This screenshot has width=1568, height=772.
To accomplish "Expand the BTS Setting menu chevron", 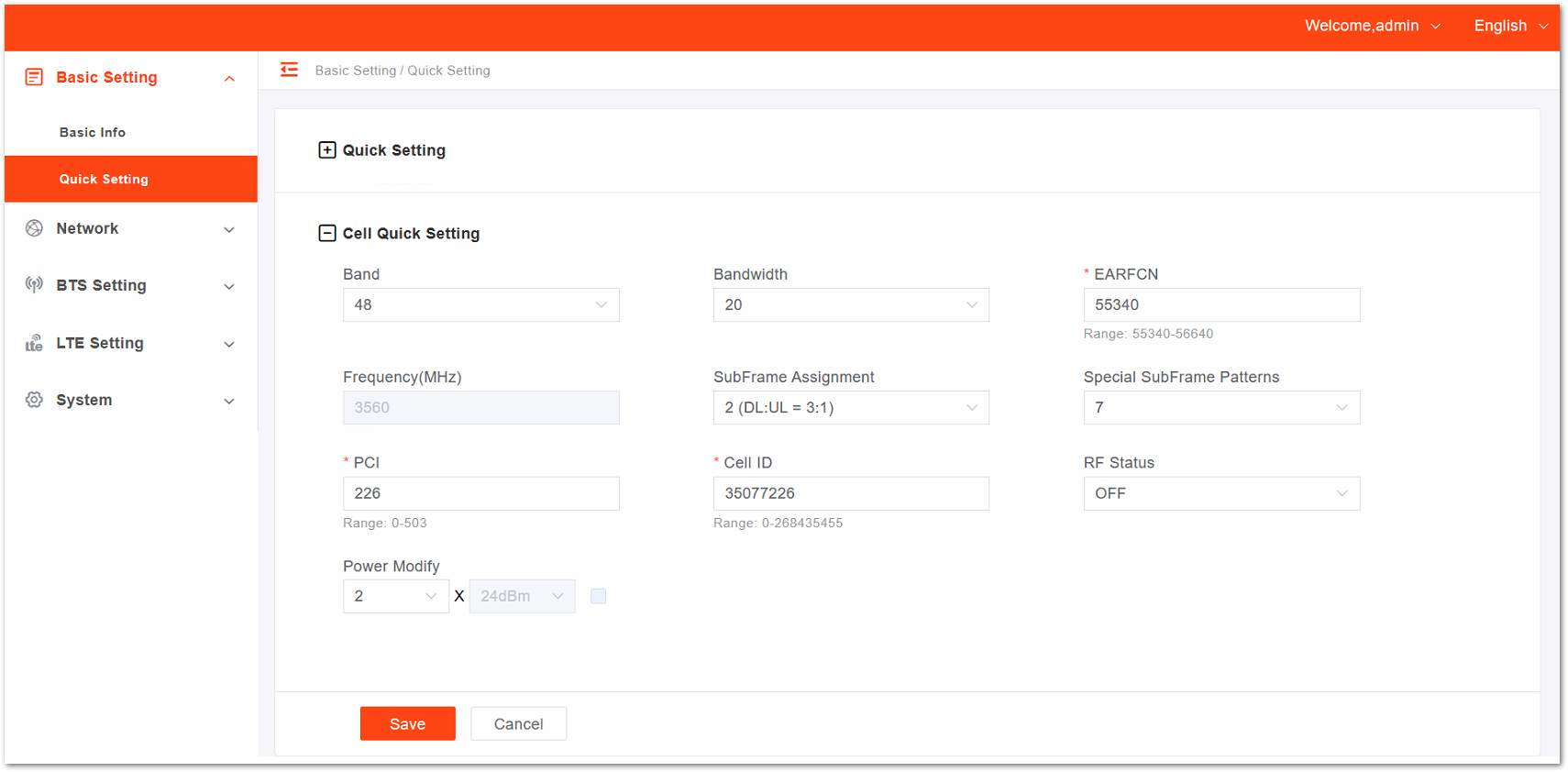I will (229, 286).
